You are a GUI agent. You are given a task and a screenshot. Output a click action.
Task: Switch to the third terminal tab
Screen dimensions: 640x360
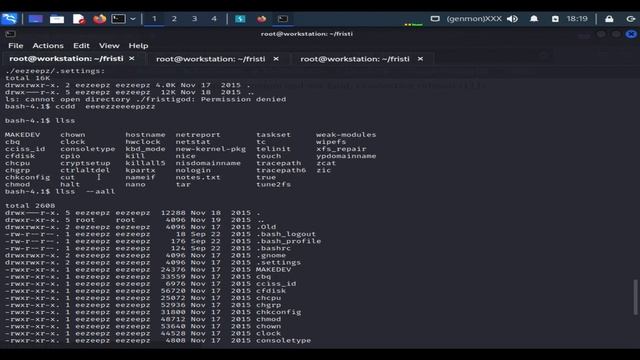point(355,59)
